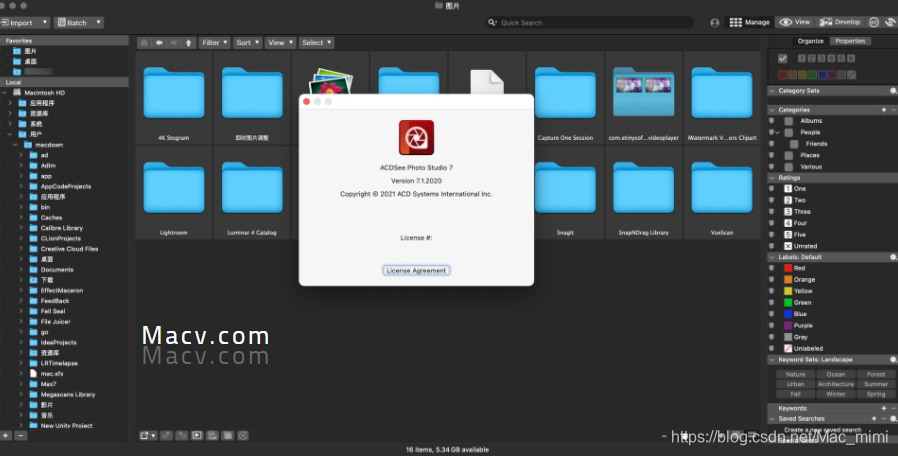Image resolution: width=898 pixels, height=456 pixels.
Task: Check the Various category box
Action: 789,167
